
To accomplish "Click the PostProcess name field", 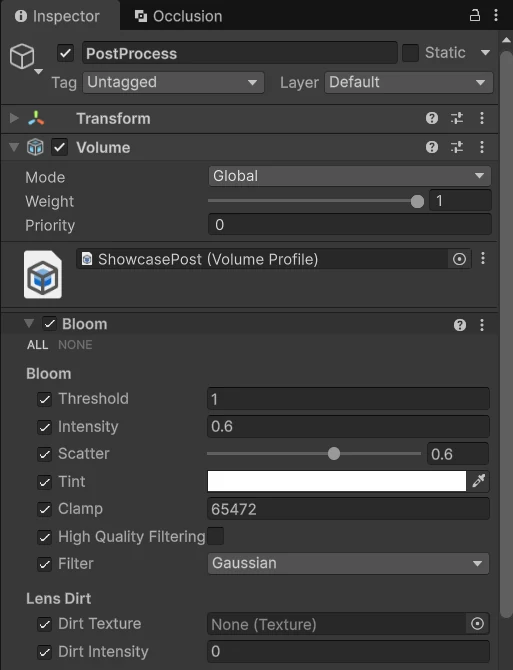I will [x=240, y=53].
